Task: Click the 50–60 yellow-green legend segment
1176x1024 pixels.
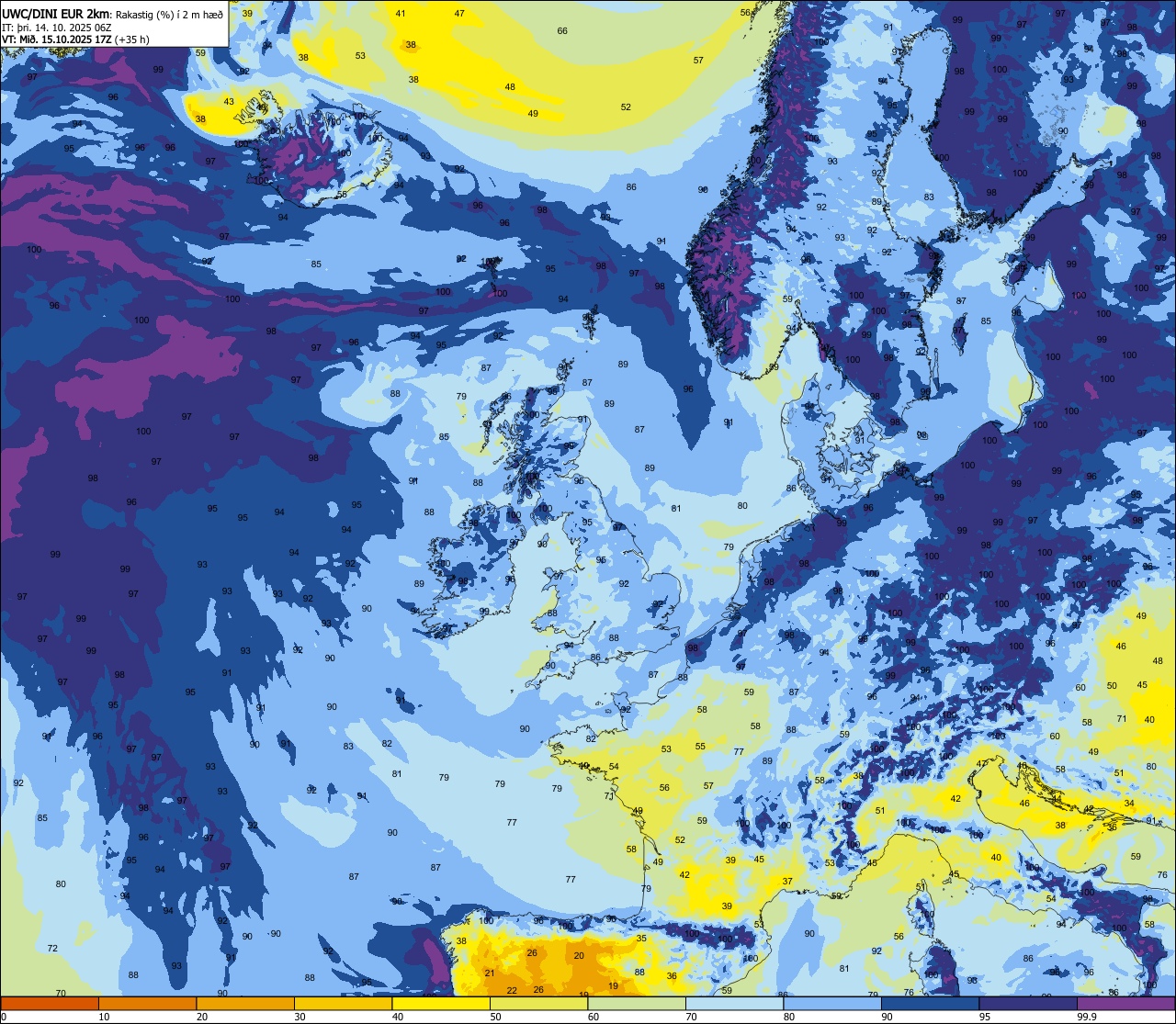Action: coord(538,1003)
